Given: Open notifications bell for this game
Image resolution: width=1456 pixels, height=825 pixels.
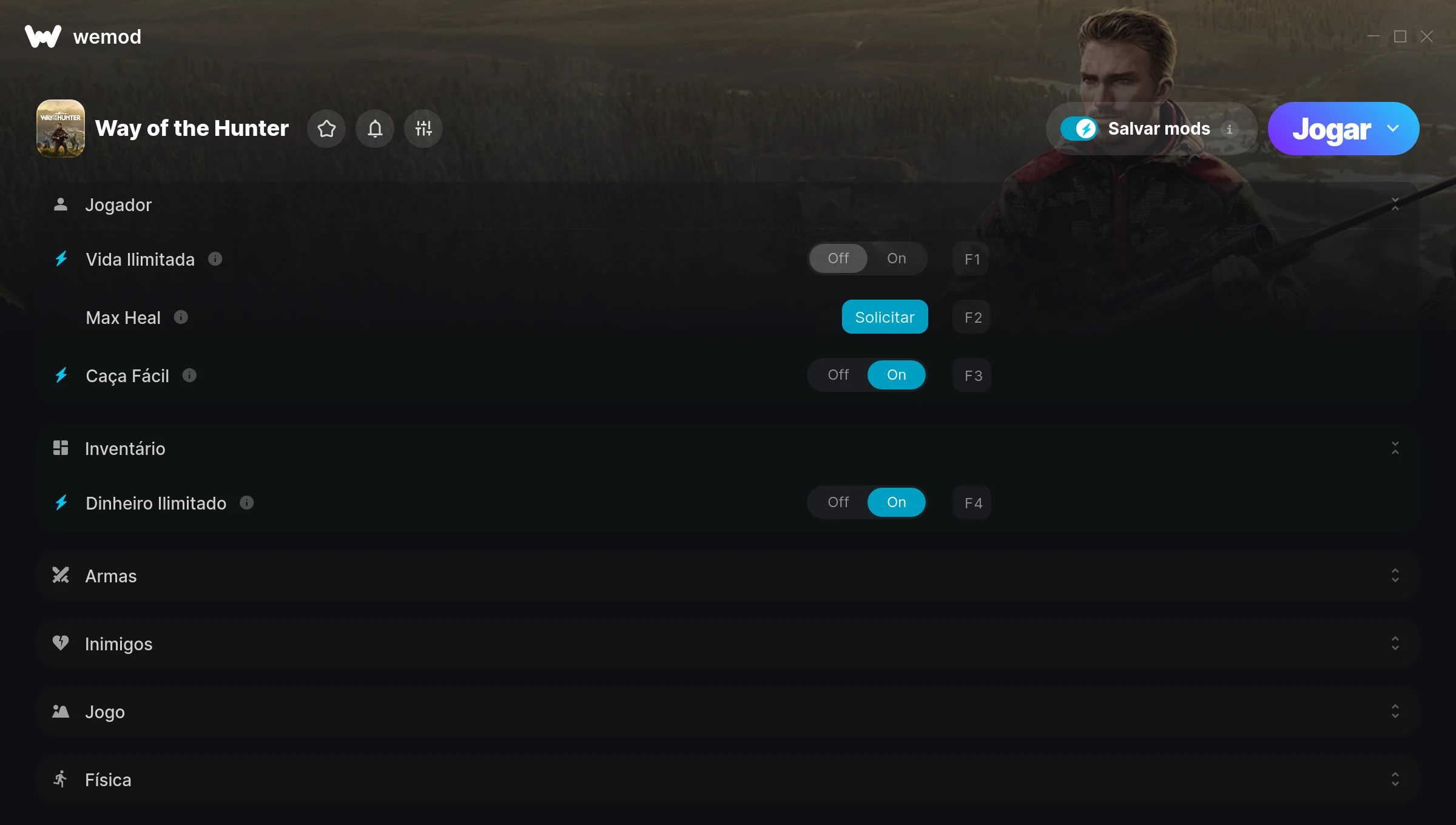Looking at the screenshot, I should click(375, 129).
